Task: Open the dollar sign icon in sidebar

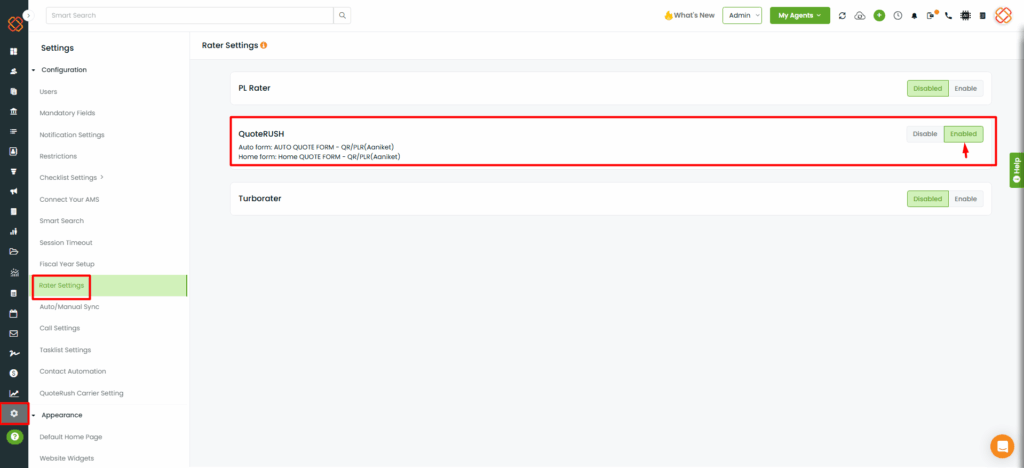Action: coord(14,373)
